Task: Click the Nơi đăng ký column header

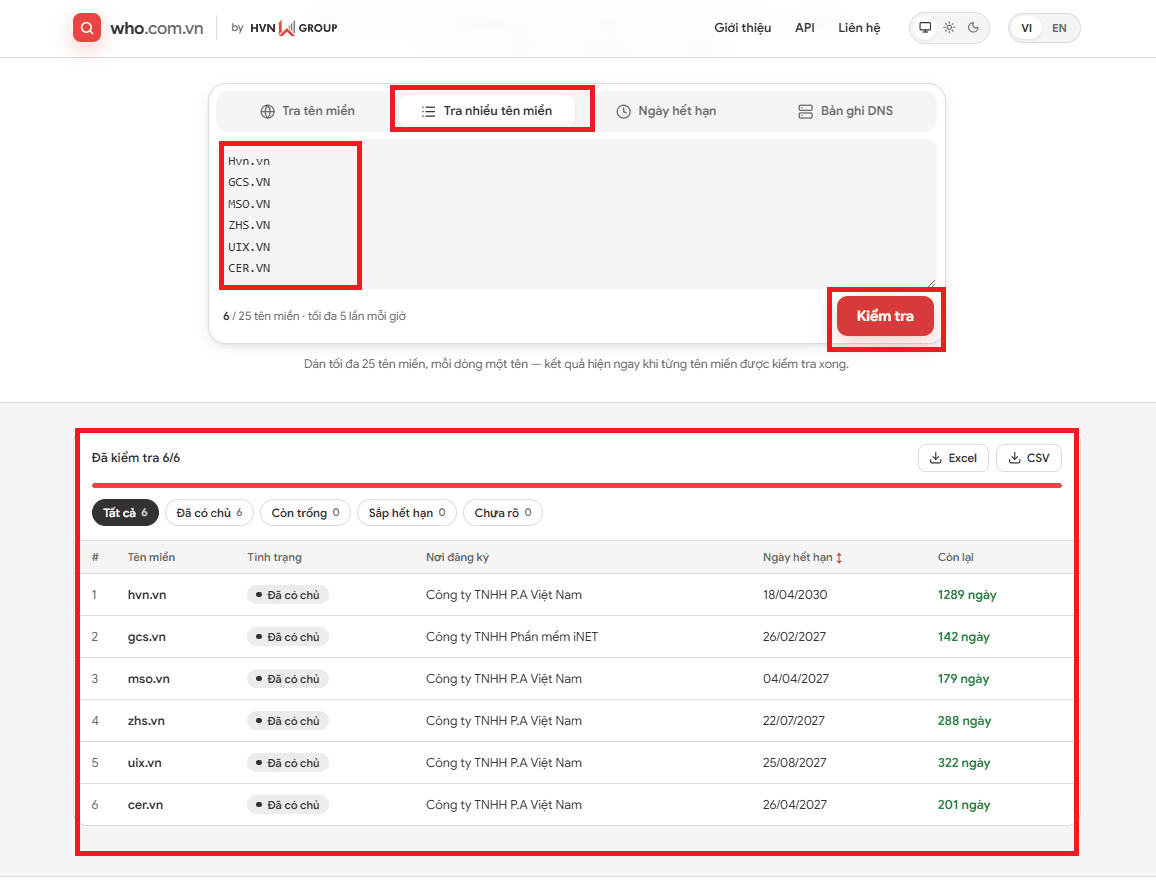Action: (457, 557)
